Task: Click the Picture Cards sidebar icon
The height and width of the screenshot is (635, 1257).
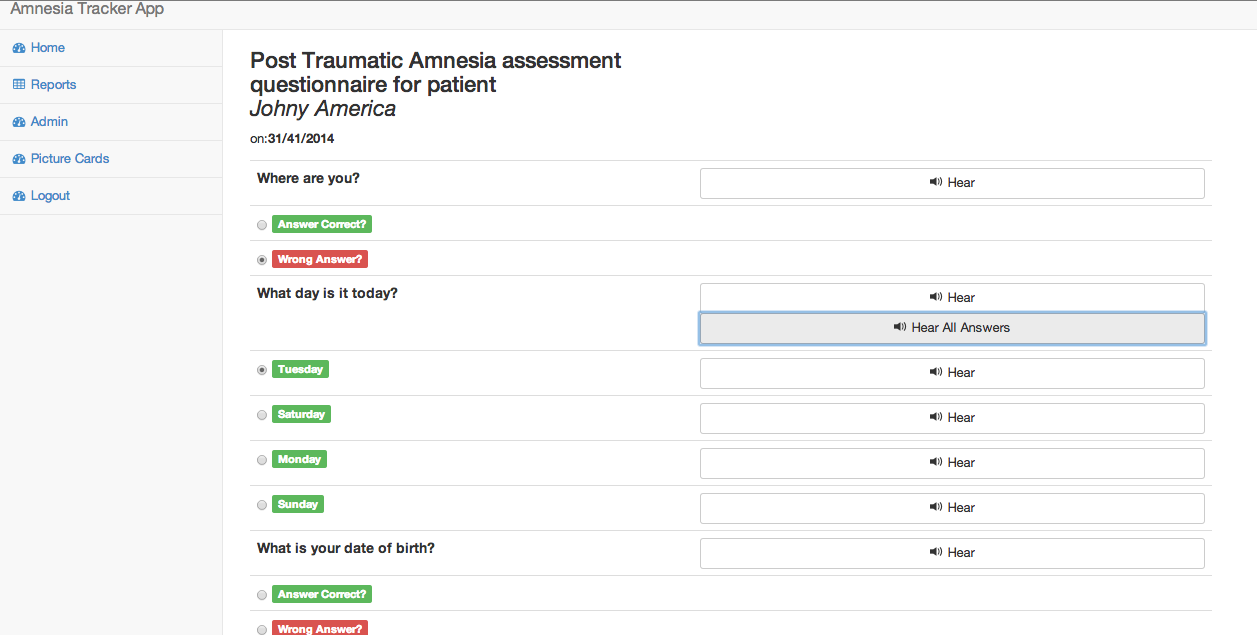Action: 19,159
